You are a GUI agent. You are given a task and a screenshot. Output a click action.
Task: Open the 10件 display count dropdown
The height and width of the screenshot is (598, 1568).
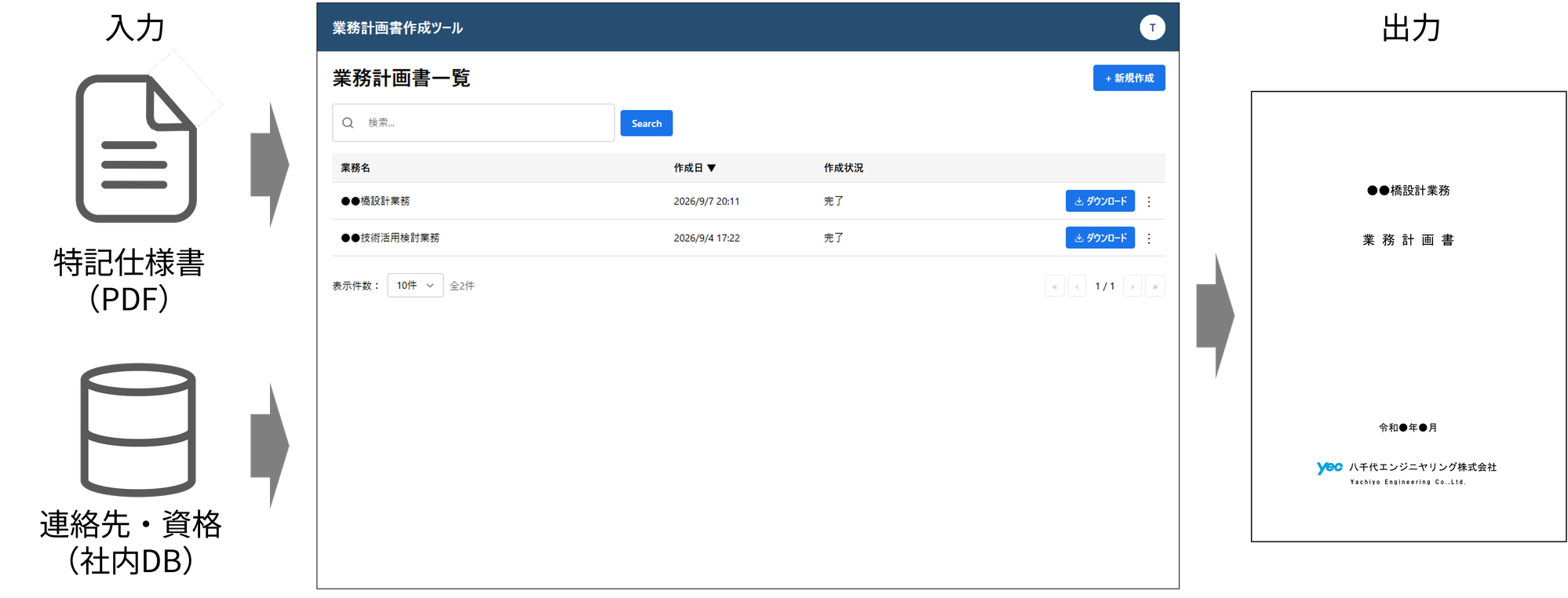point(415,286)
